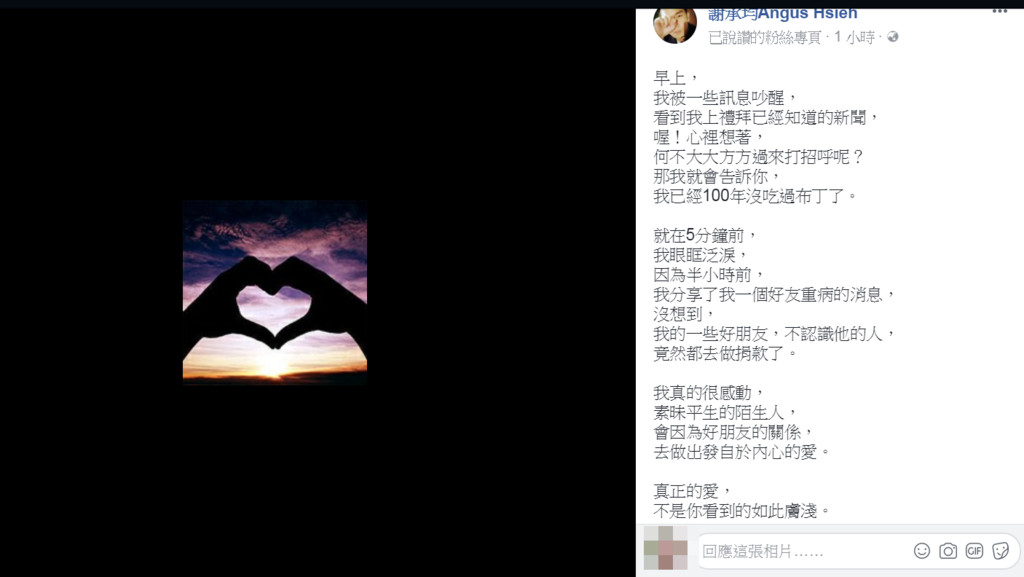Open the three-dot post options menu
The image size is (1024, 577).
point(999,11)
